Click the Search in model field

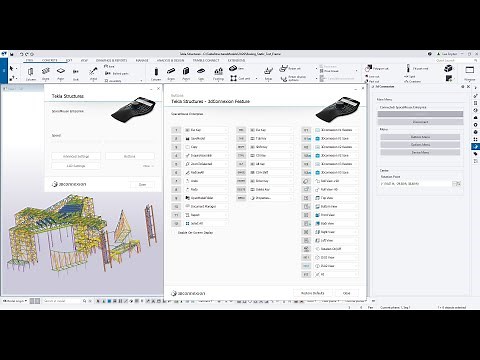[62, 301]
